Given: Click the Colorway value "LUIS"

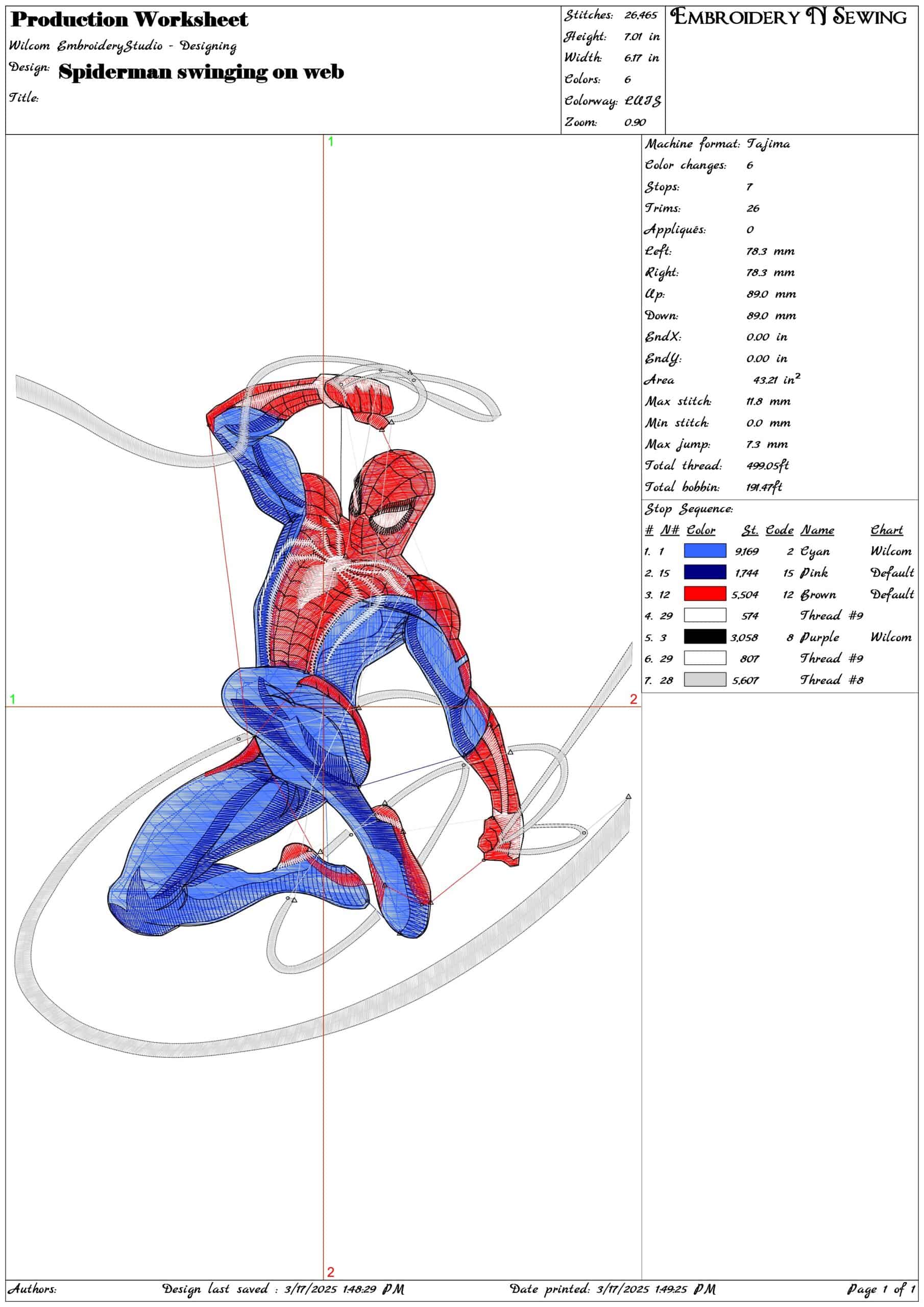Looking at the screenshot, I should 643,101.
